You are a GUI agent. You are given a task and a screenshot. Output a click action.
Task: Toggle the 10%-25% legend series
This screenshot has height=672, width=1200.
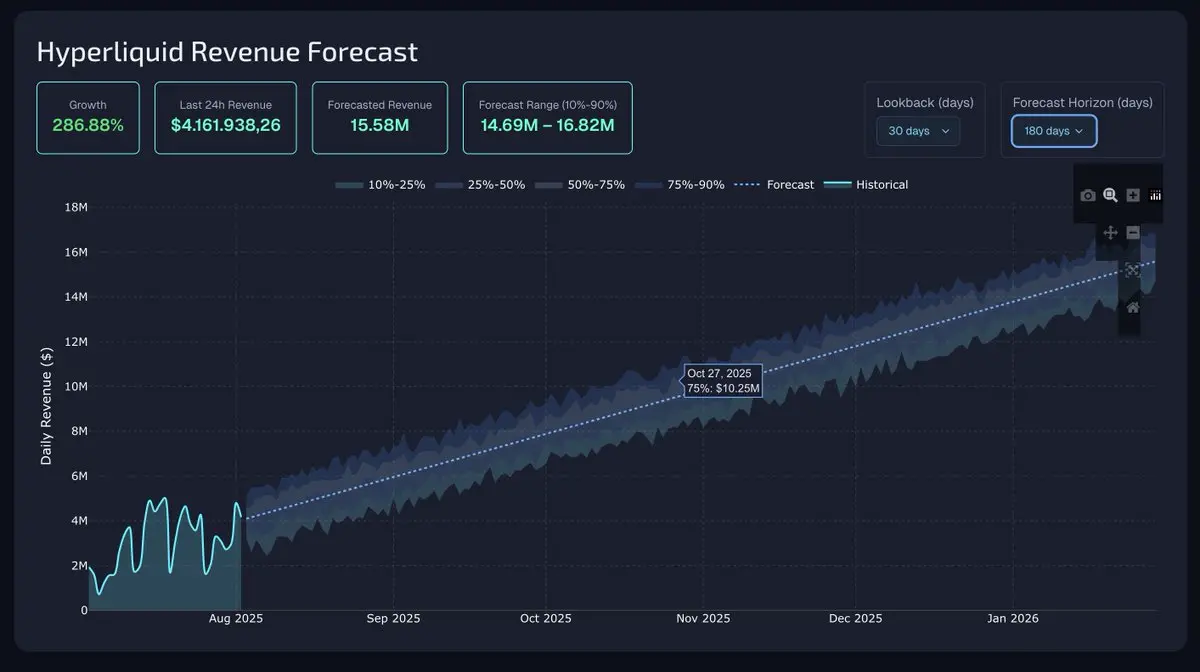coord(380,185)
